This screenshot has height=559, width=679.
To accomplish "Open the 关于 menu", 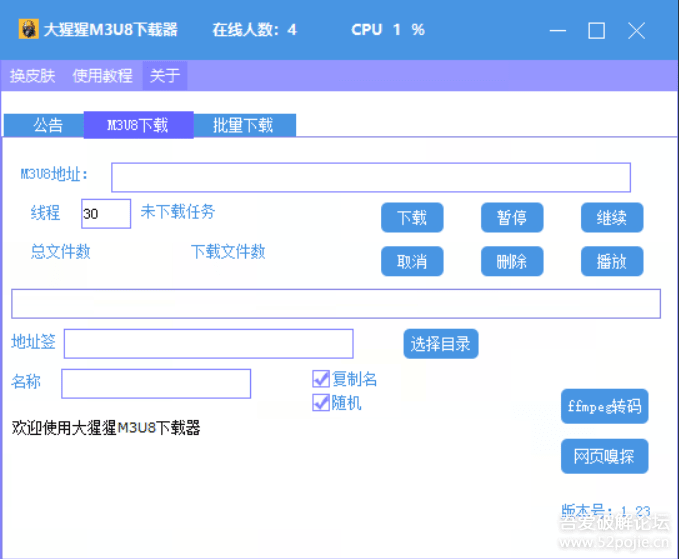I will coord(165,75).
